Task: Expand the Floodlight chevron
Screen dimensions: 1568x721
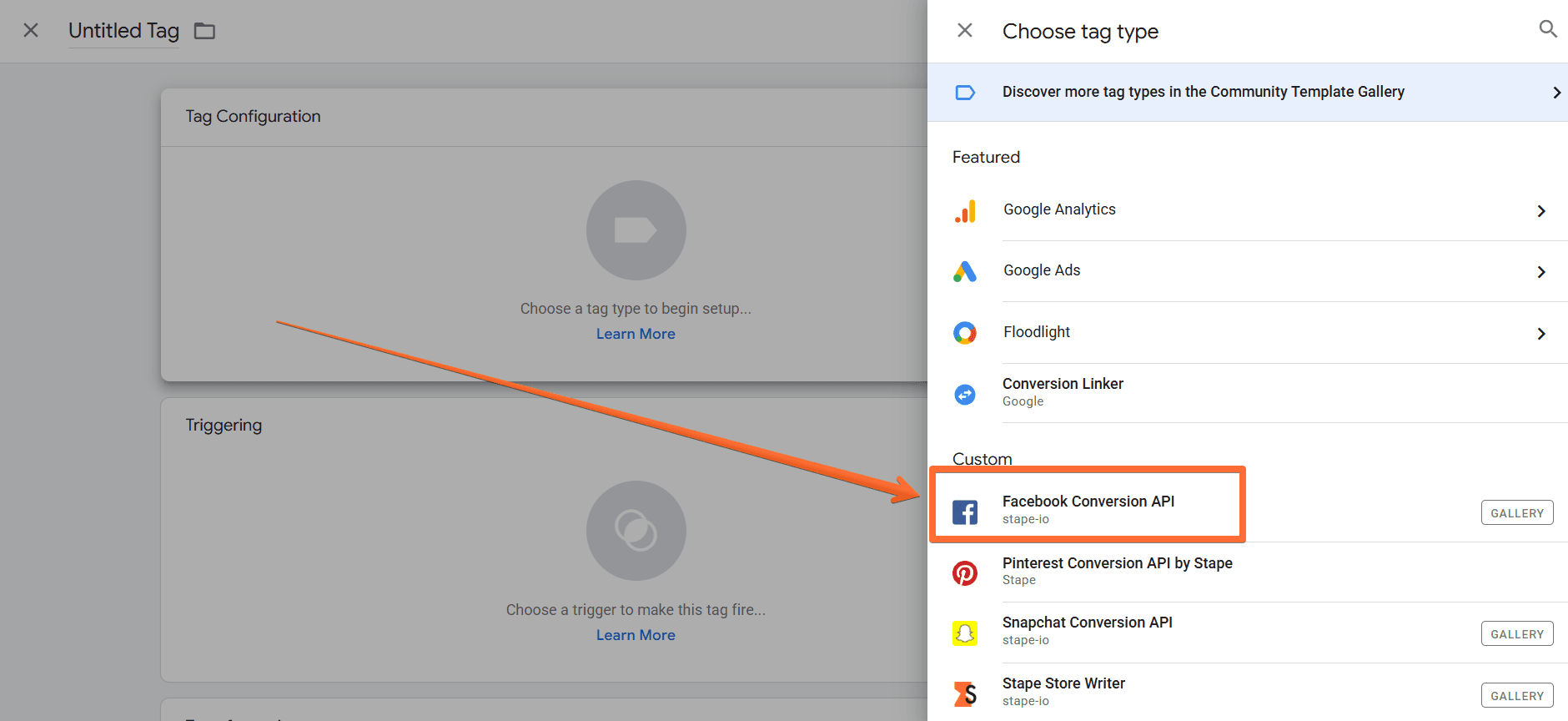Action: [x=1541, y=334]
